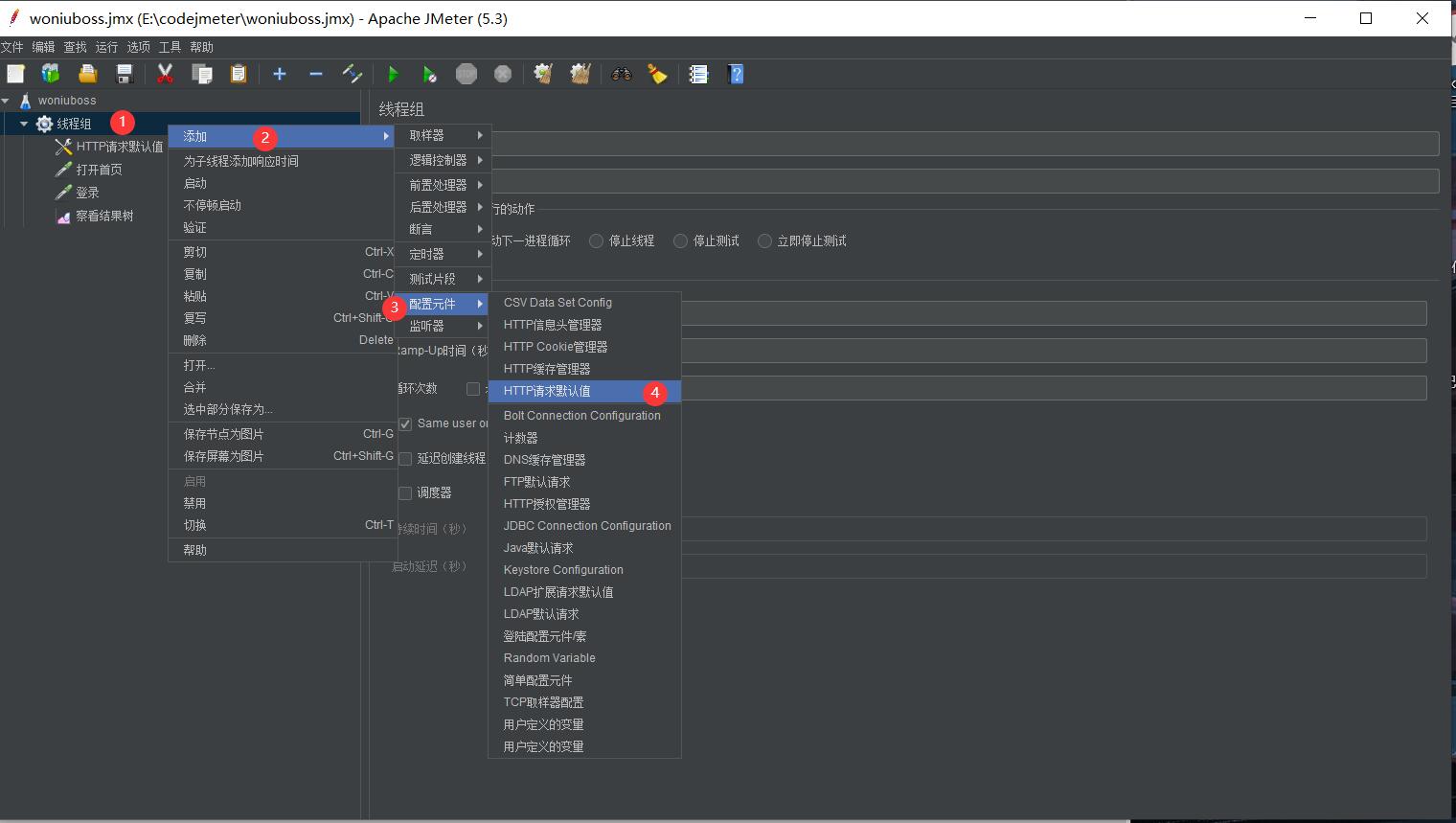
Task: Save the test plan with floppy icon
Action: coord(125,74)
